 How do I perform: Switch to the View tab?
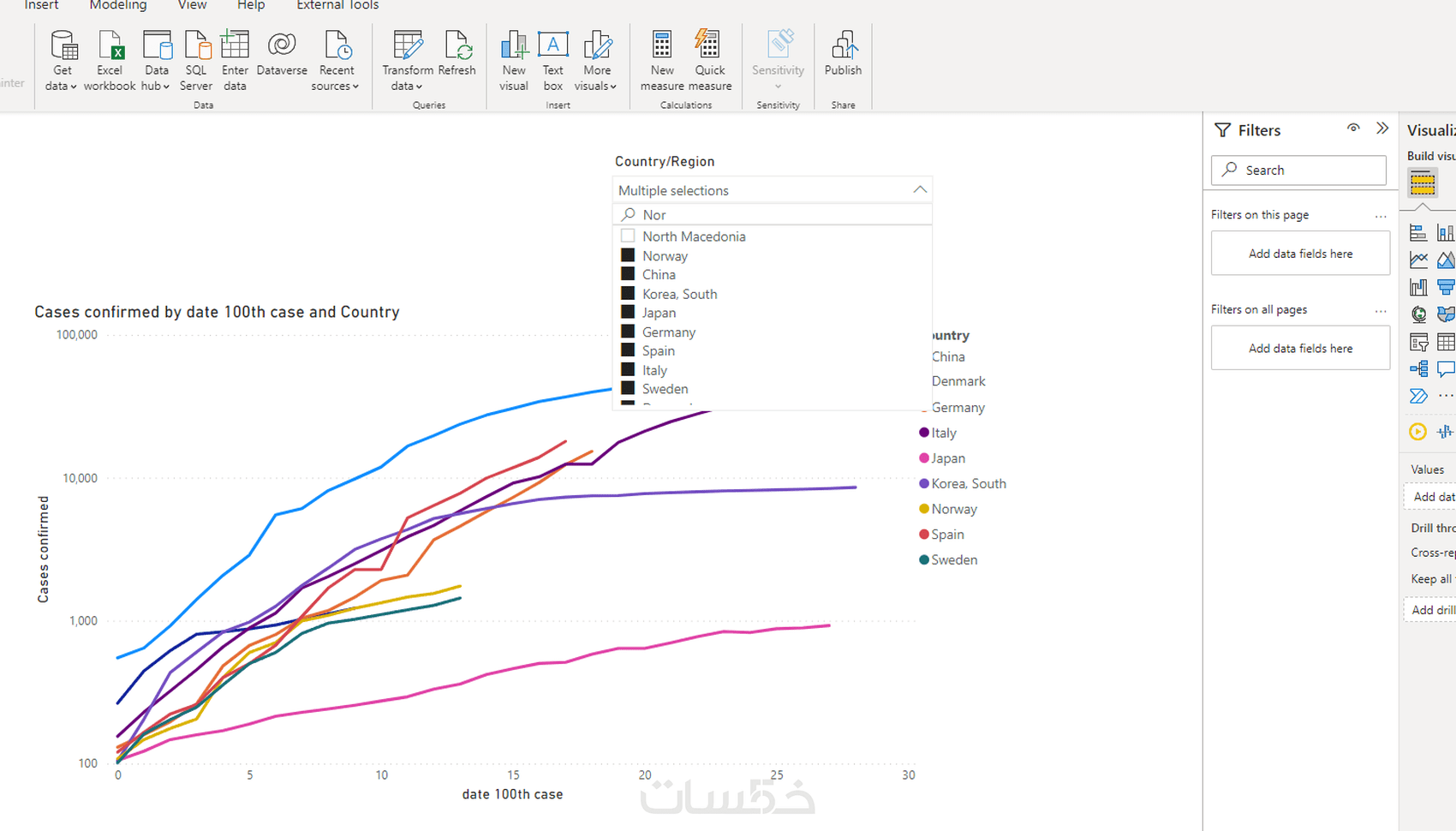click(192, 6)
